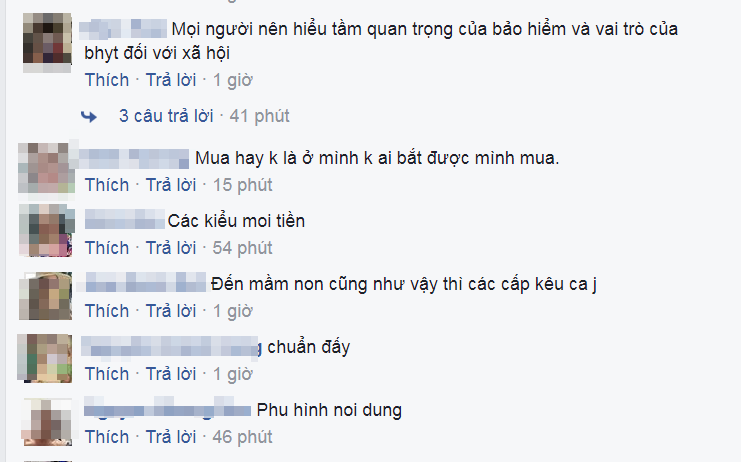The width and height of the screenshot is (741, 462).
Task: Reply to the comment about bhyt đối với xã hội
Action: coord(171,80)
